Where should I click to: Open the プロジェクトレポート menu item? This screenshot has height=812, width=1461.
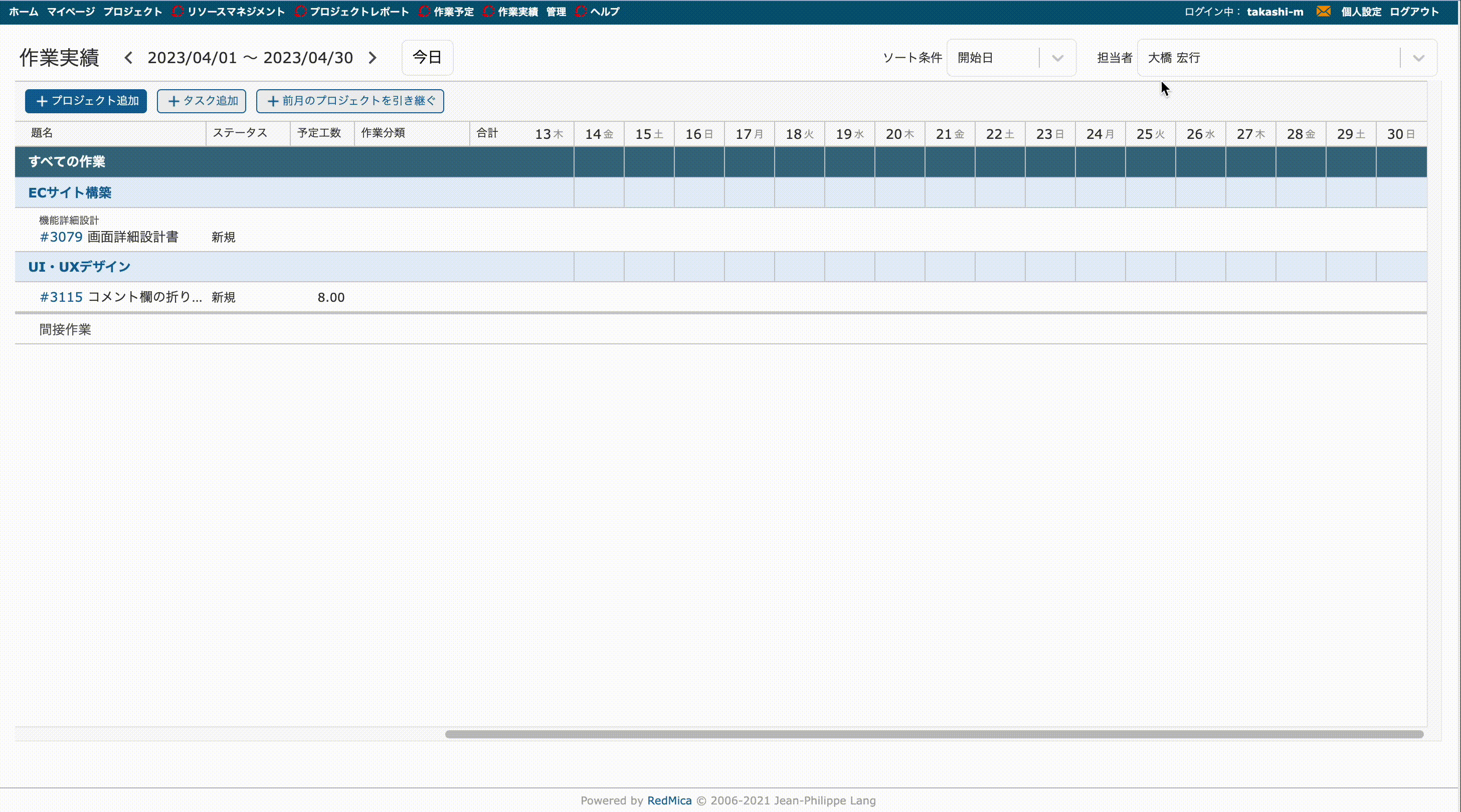coord(358,12)
